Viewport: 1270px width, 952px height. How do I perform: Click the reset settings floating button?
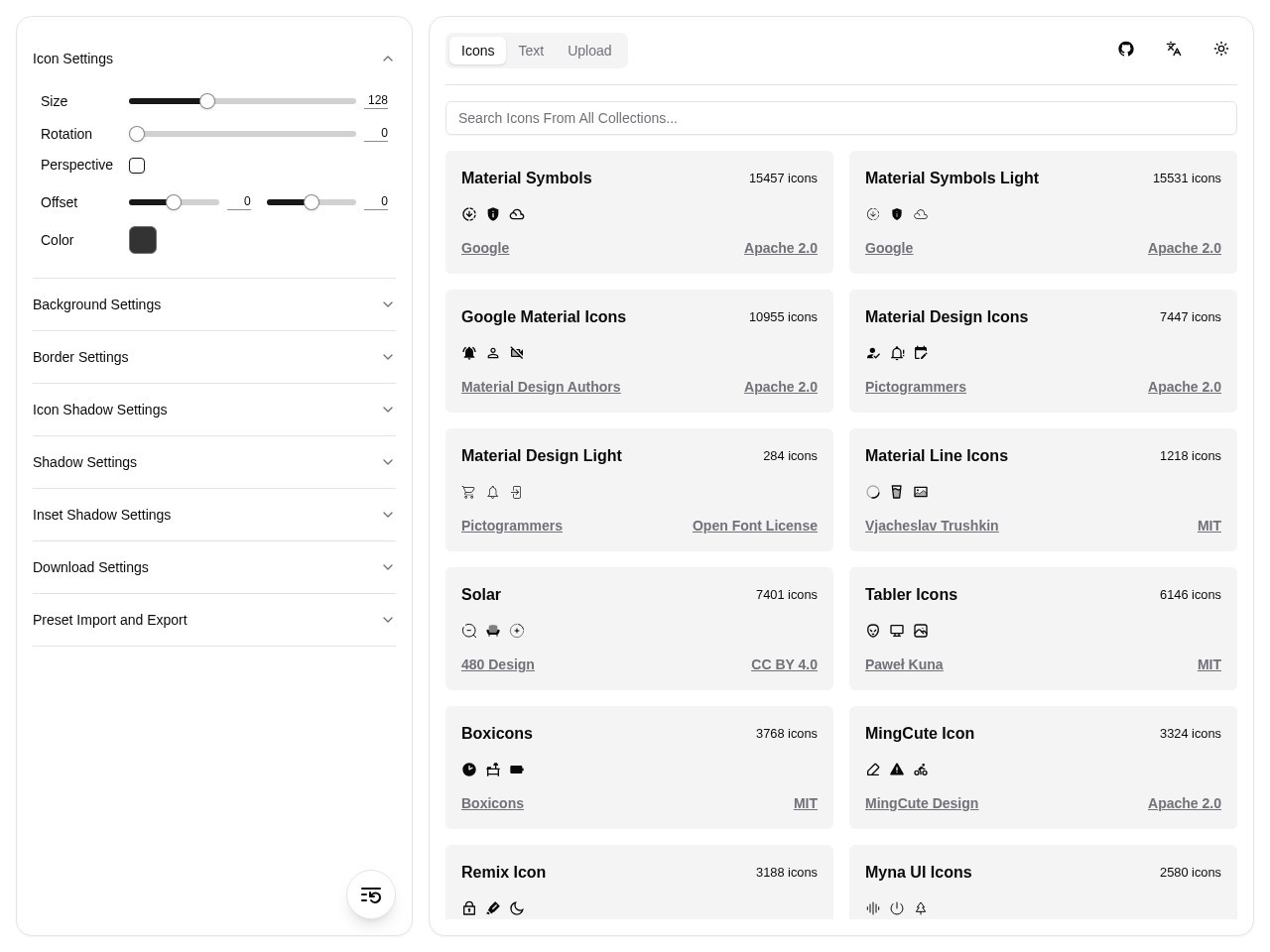371,895
